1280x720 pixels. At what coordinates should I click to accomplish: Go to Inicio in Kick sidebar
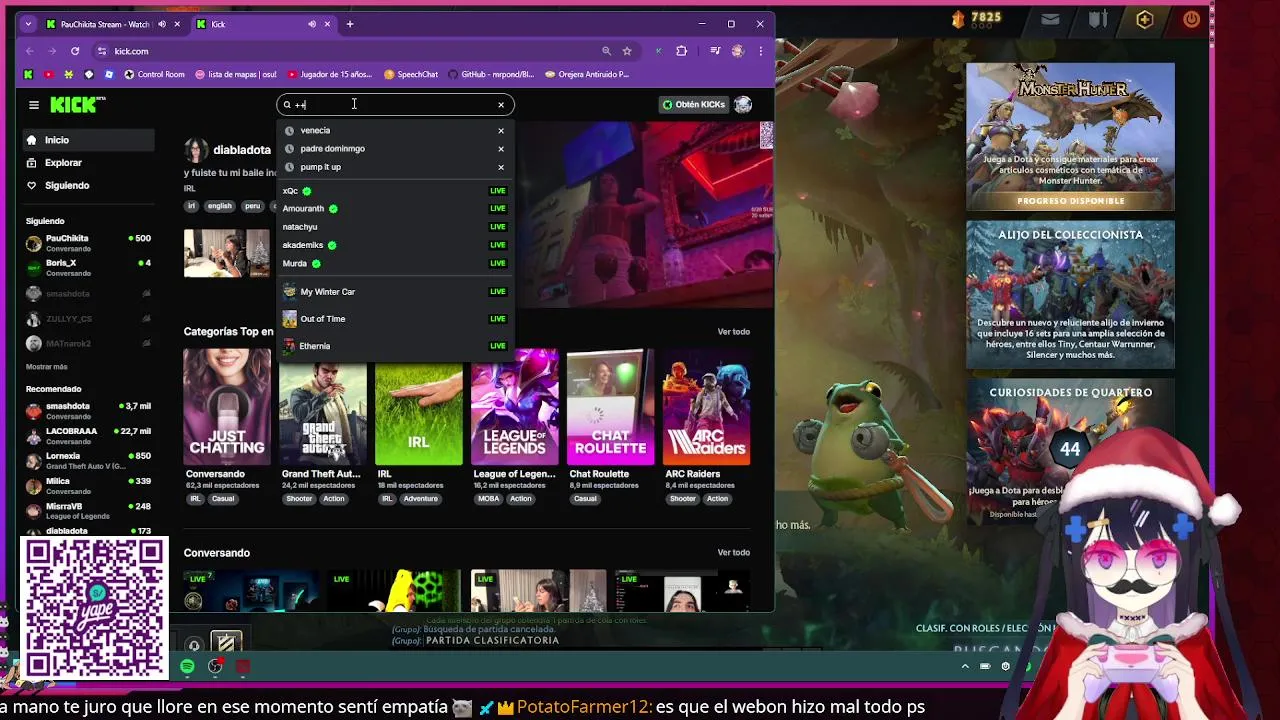(86, 140)
